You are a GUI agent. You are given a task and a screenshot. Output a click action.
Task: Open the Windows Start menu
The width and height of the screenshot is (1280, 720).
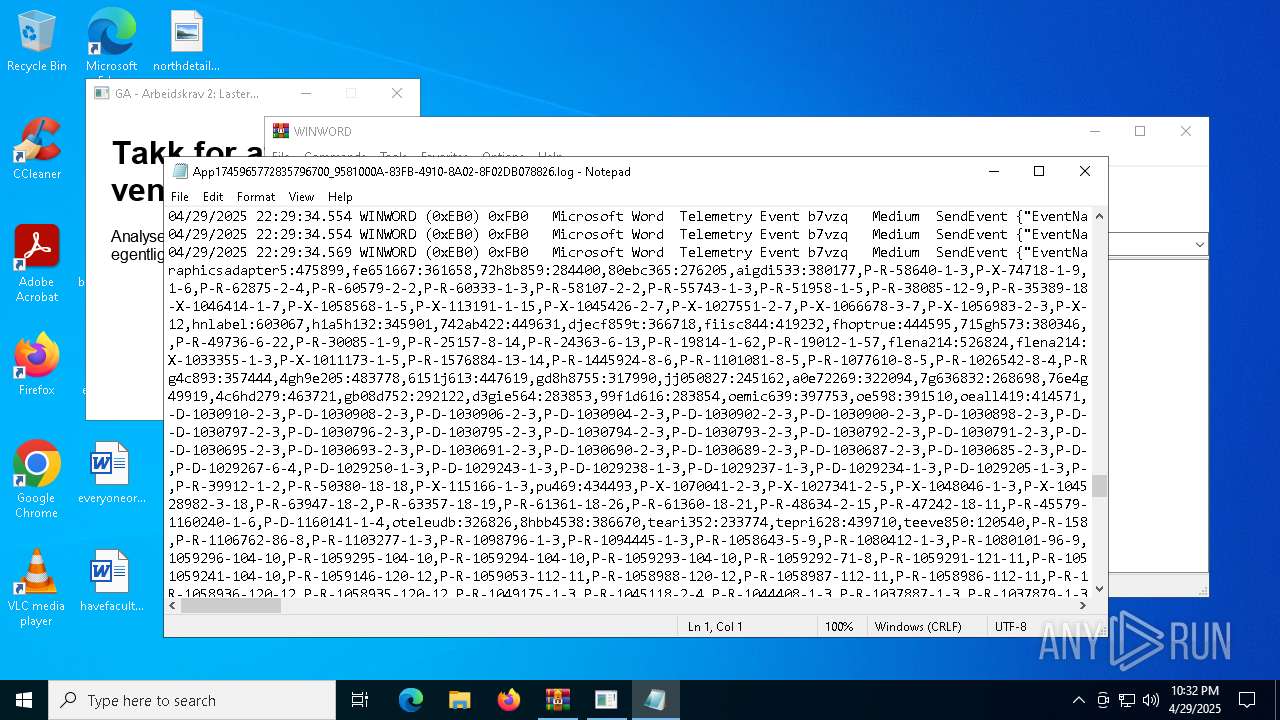(24, 700)
